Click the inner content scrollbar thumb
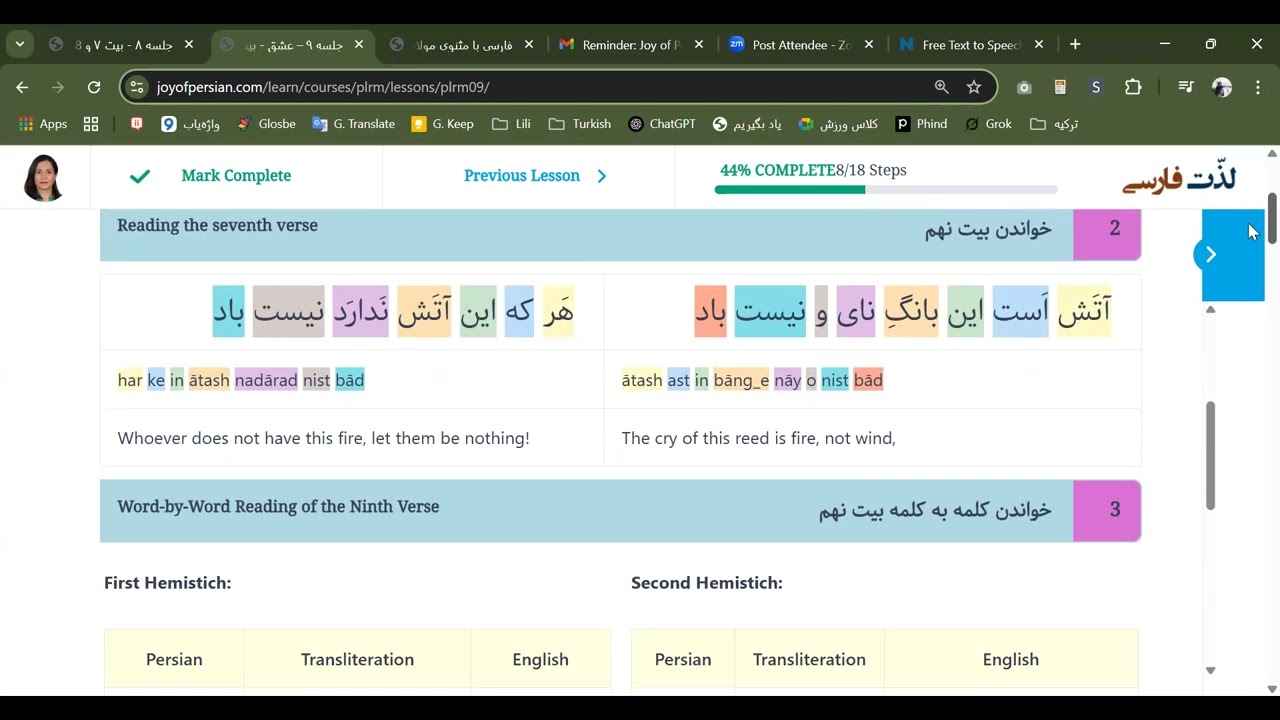 (1210, 456)
